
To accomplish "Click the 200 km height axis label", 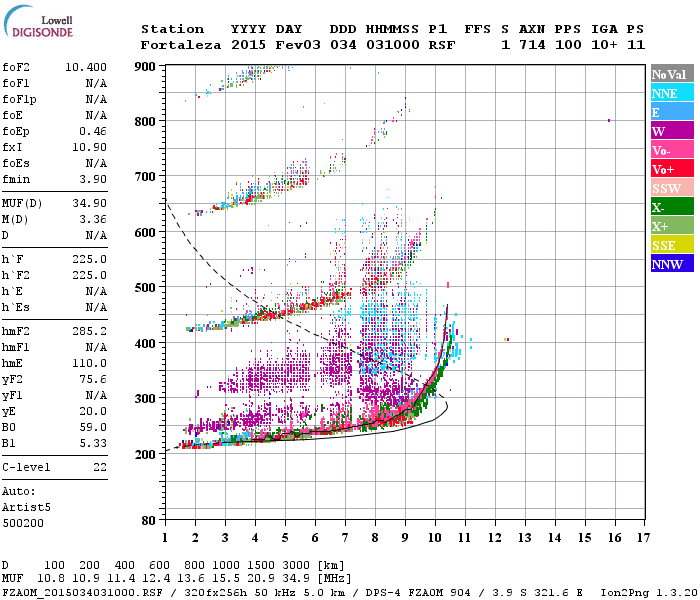I will [145, 454].
